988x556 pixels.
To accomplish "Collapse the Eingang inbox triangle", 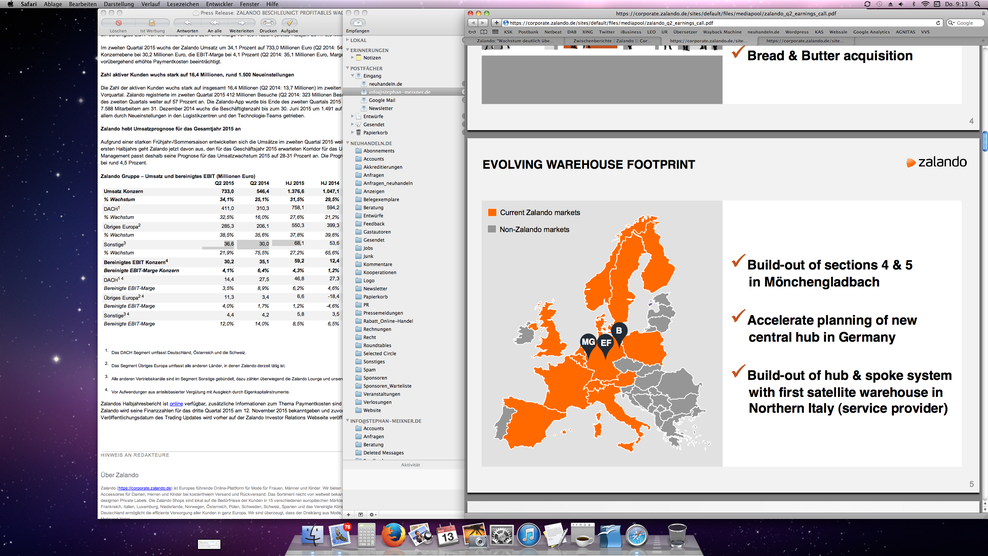I will pos(352,76).
